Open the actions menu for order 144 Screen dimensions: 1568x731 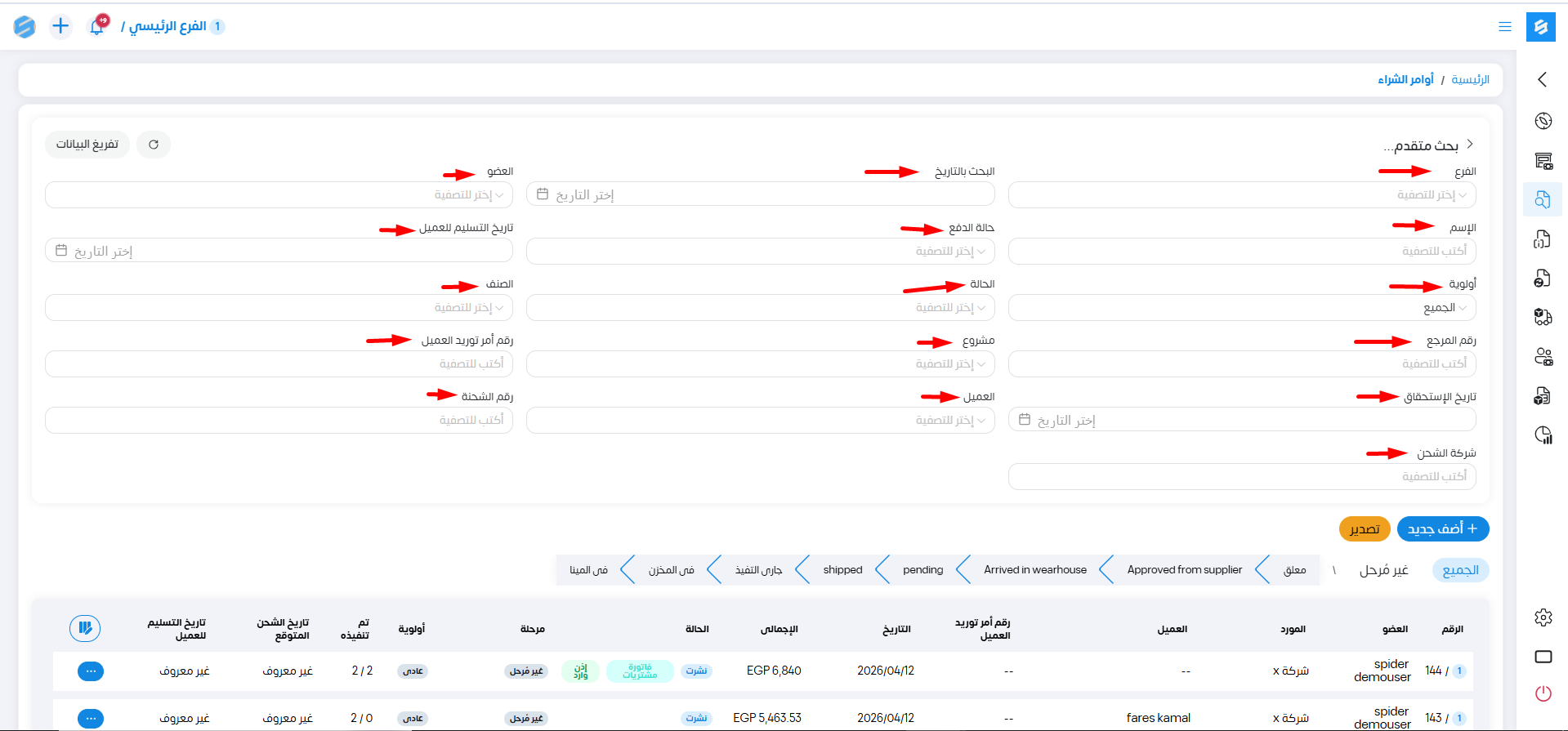click(91, 671)
